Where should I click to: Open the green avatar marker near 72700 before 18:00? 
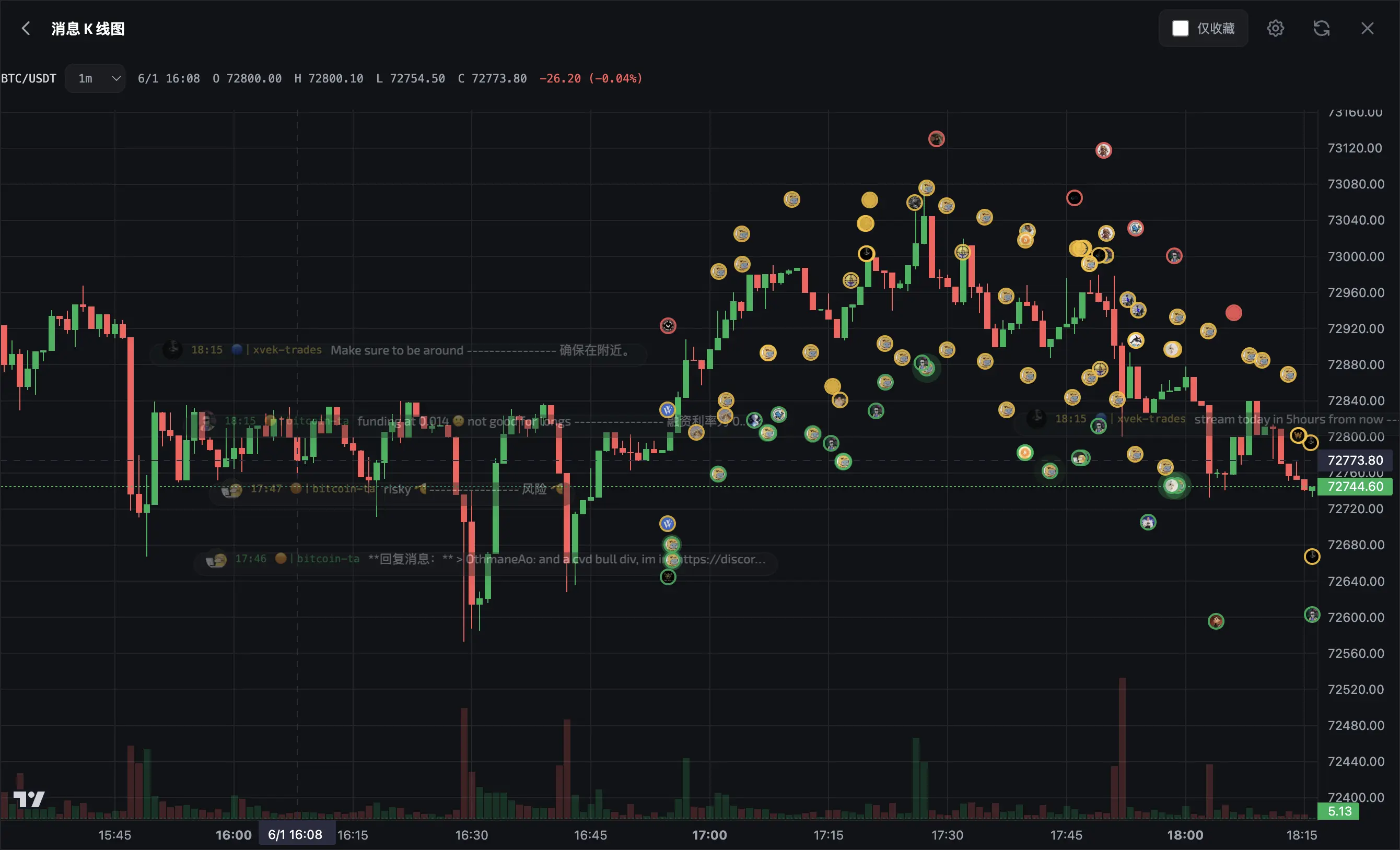pos(1148,522)
